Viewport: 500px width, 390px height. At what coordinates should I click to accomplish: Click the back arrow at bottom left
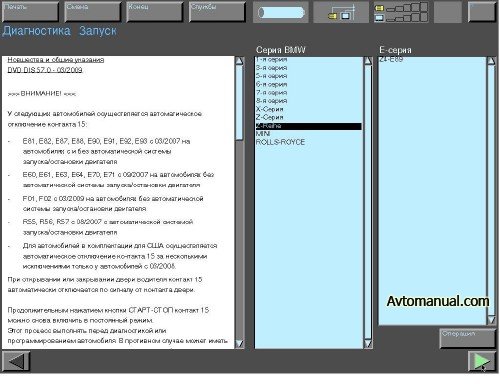16,361
